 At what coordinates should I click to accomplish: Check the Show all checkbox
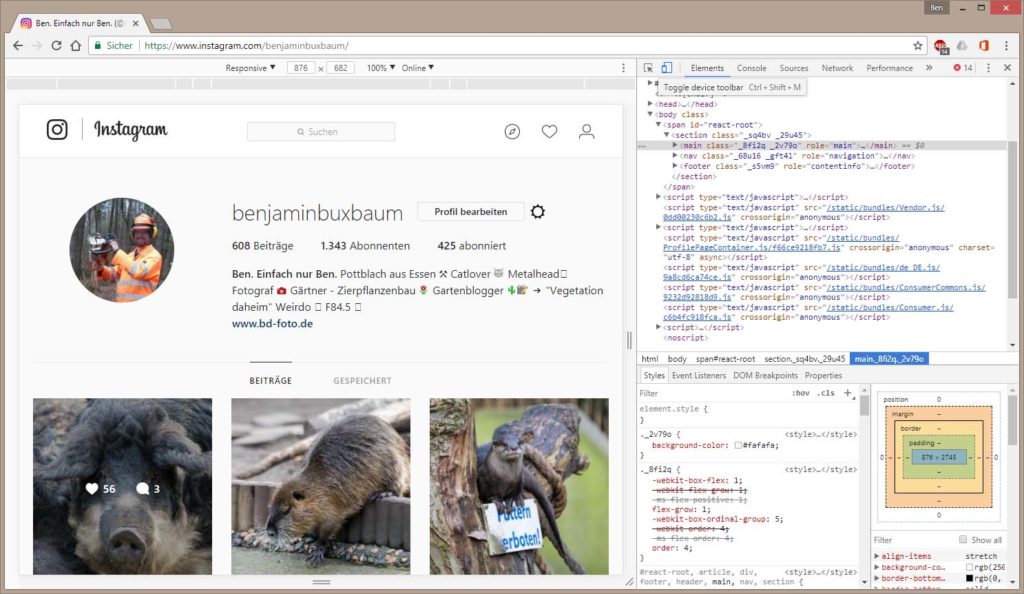[x=963, y=540]
